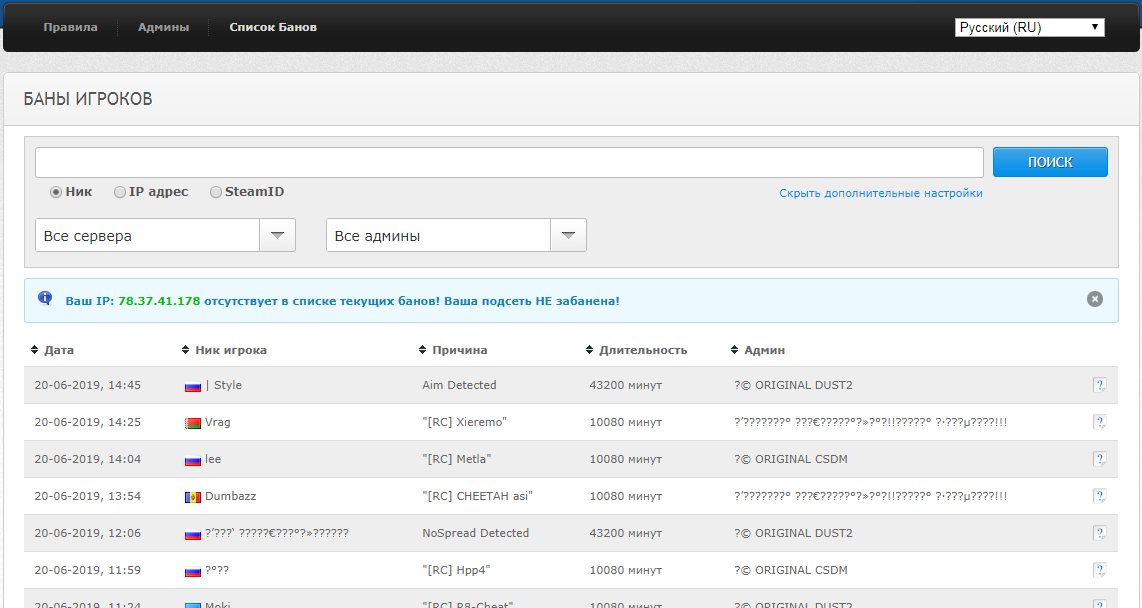
Task: Select the IP адрес radio button
Action: [x=119, y=192]
